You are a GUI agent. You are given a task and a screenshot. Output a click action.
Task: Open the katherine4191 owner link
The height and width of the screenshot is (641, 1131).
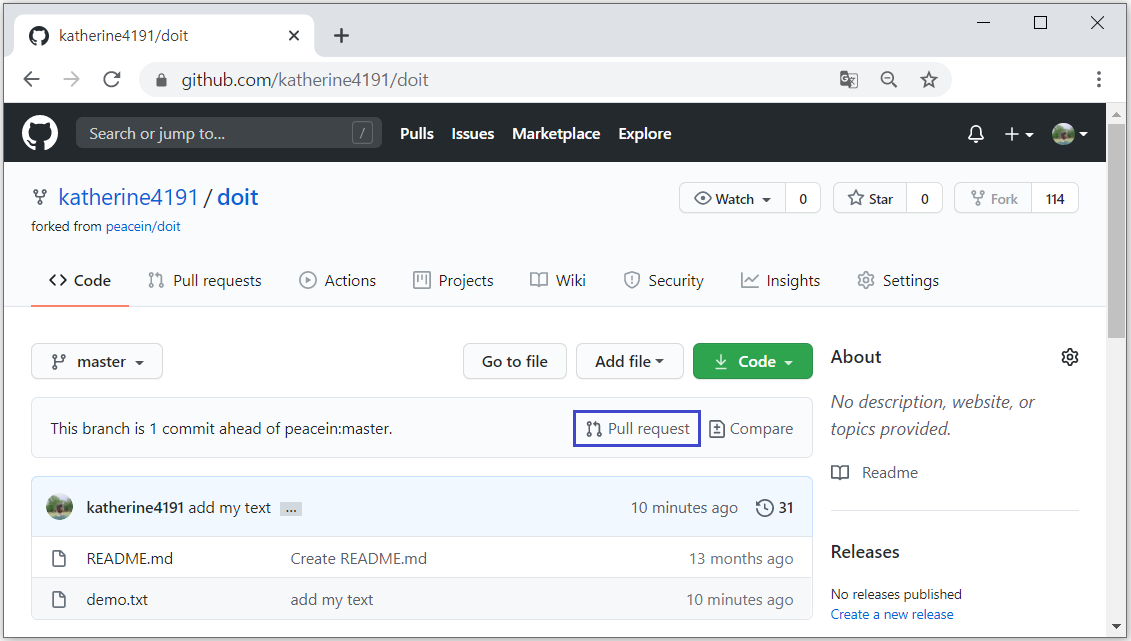click(x=128, y=197)
